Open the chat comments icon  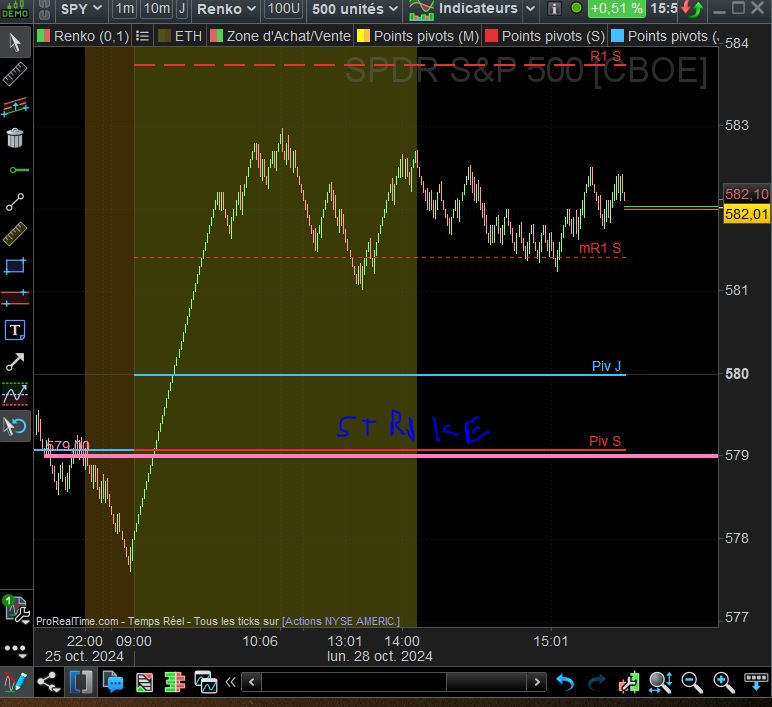(x=113, y=682)
